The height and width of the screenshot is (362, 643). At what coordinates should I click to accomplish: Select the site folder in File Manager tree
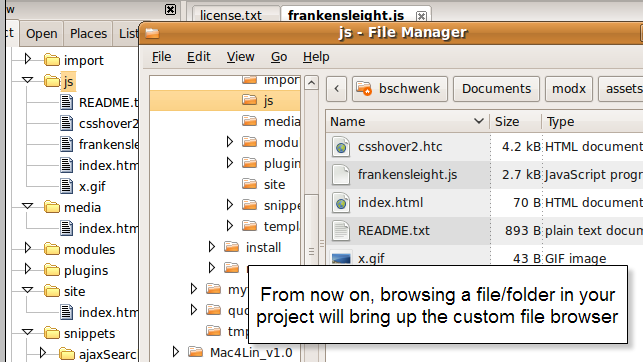tap(264, 184)
